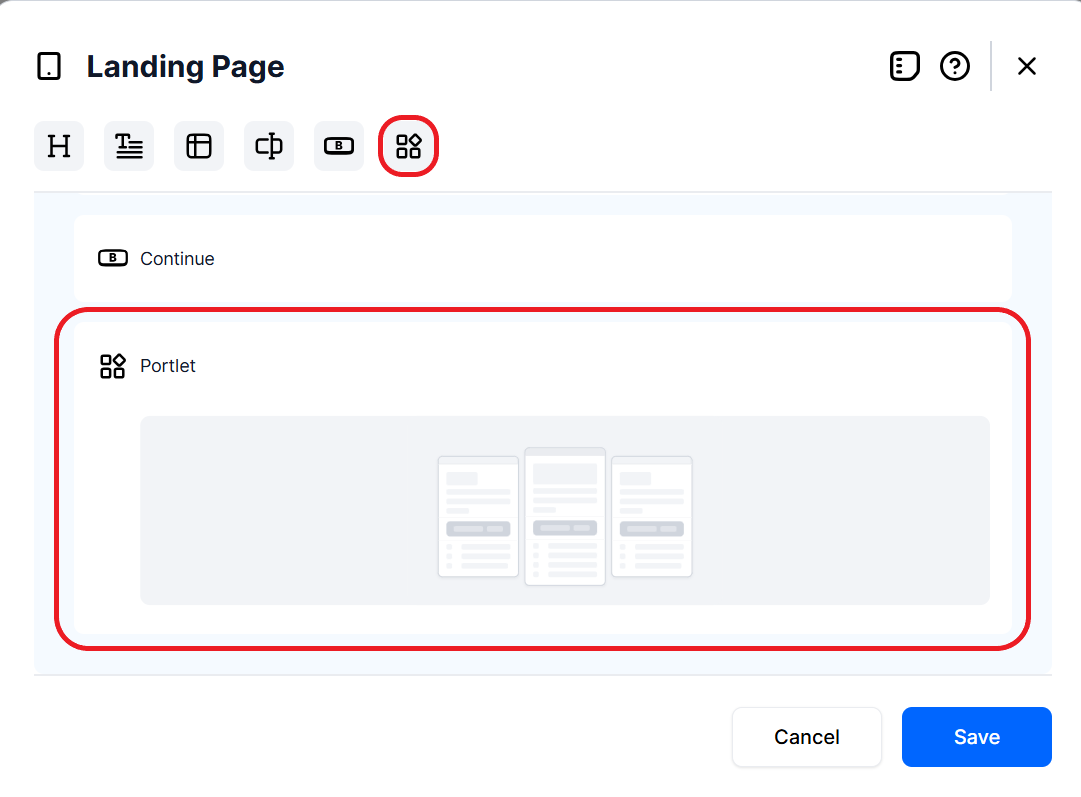Add a Heading element from the toolbar
Screen dimensions: 1081x797
[x=59, y=147]
